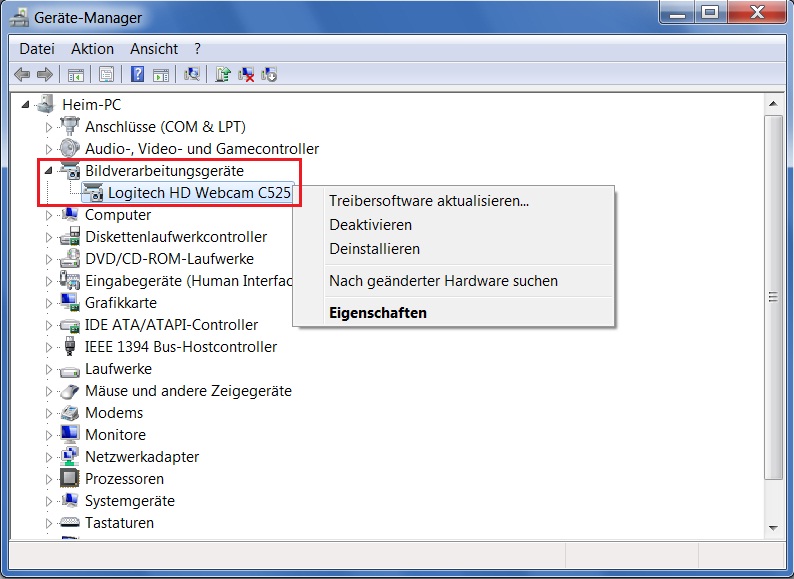Screen dimensions: 794x579
Task: Click the Uninstall device red X icon
Action: tap(246, 75)
